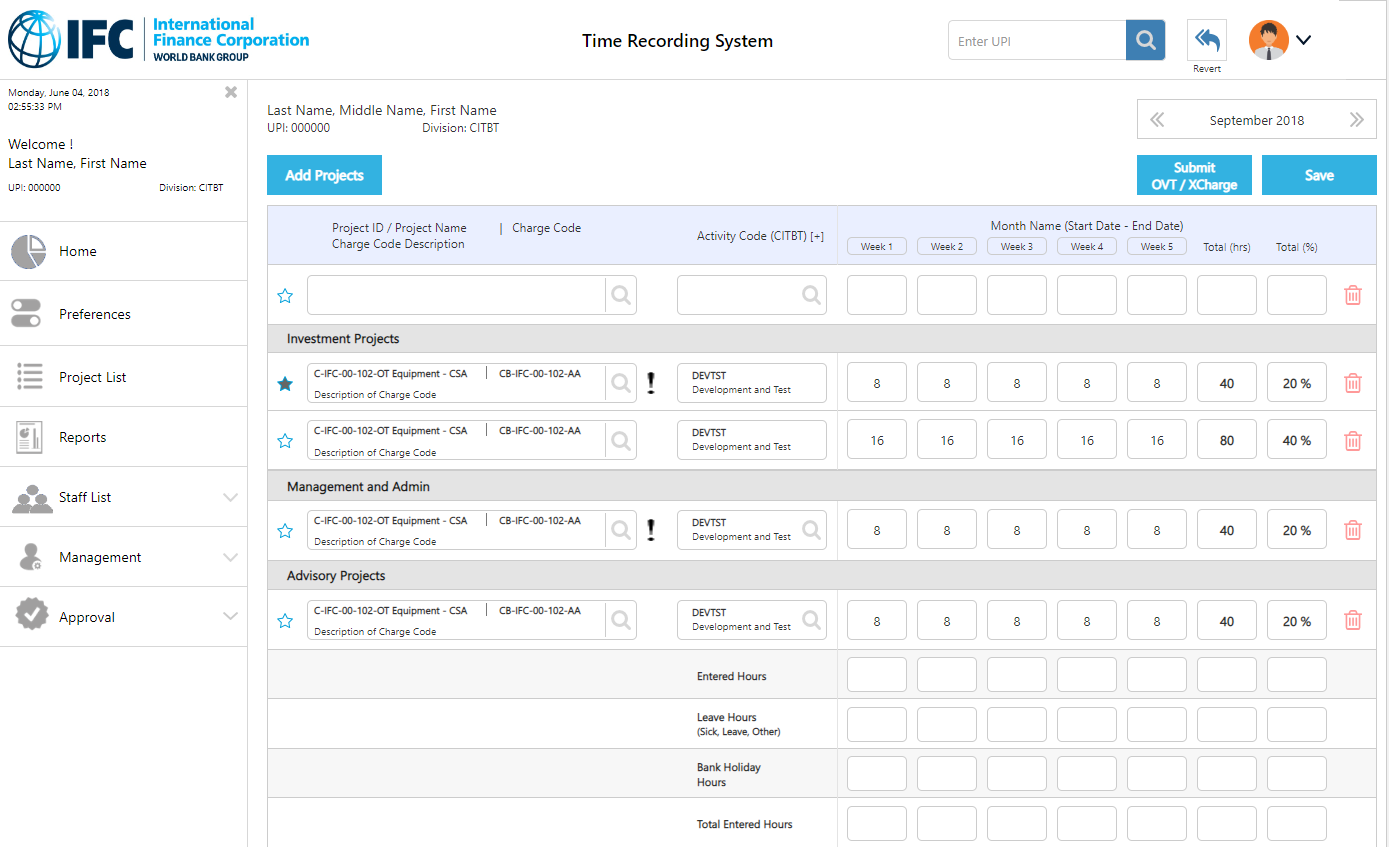
Task: Click the Add Projects button
Action: [324, 176]
